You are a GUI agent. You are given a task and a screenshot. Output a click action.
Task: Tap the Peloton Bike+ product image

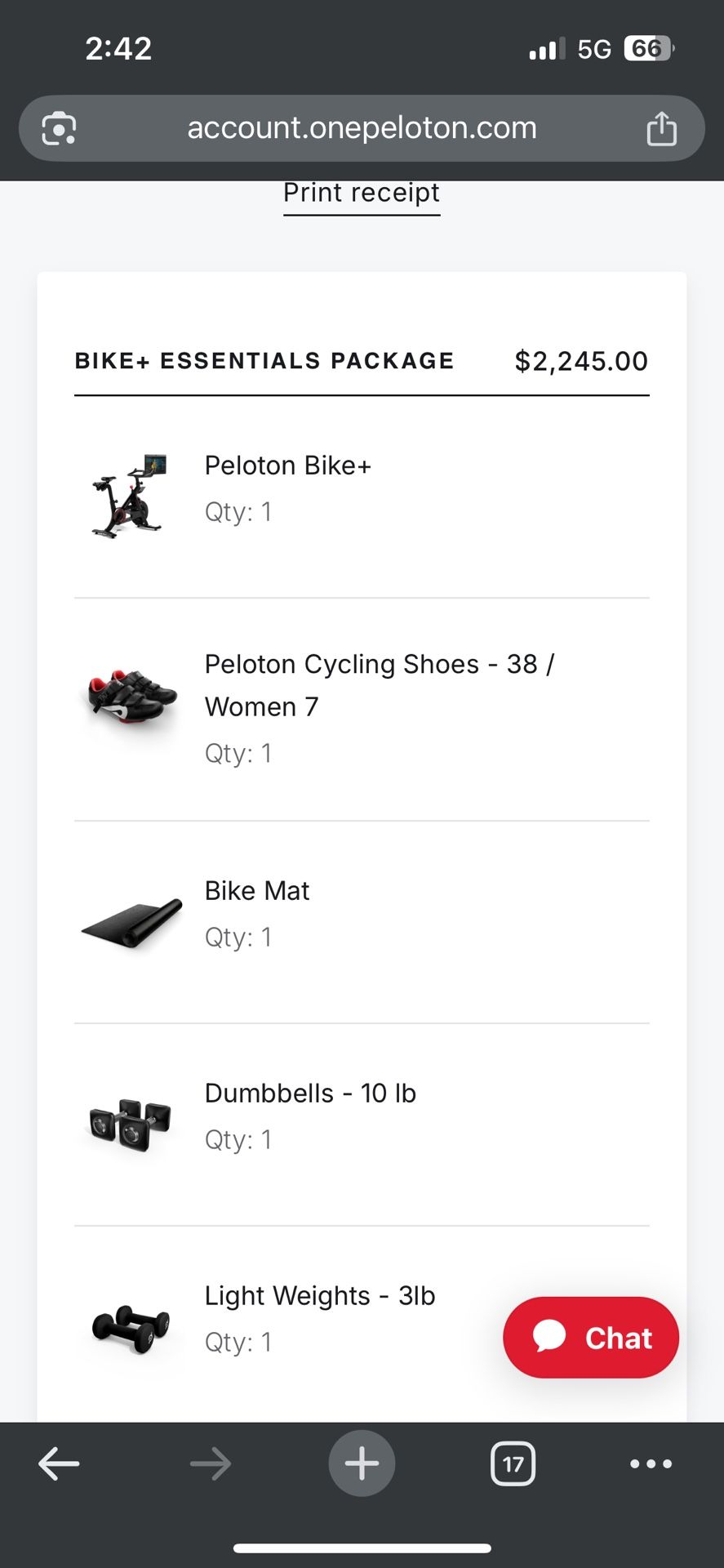(131, 495)
